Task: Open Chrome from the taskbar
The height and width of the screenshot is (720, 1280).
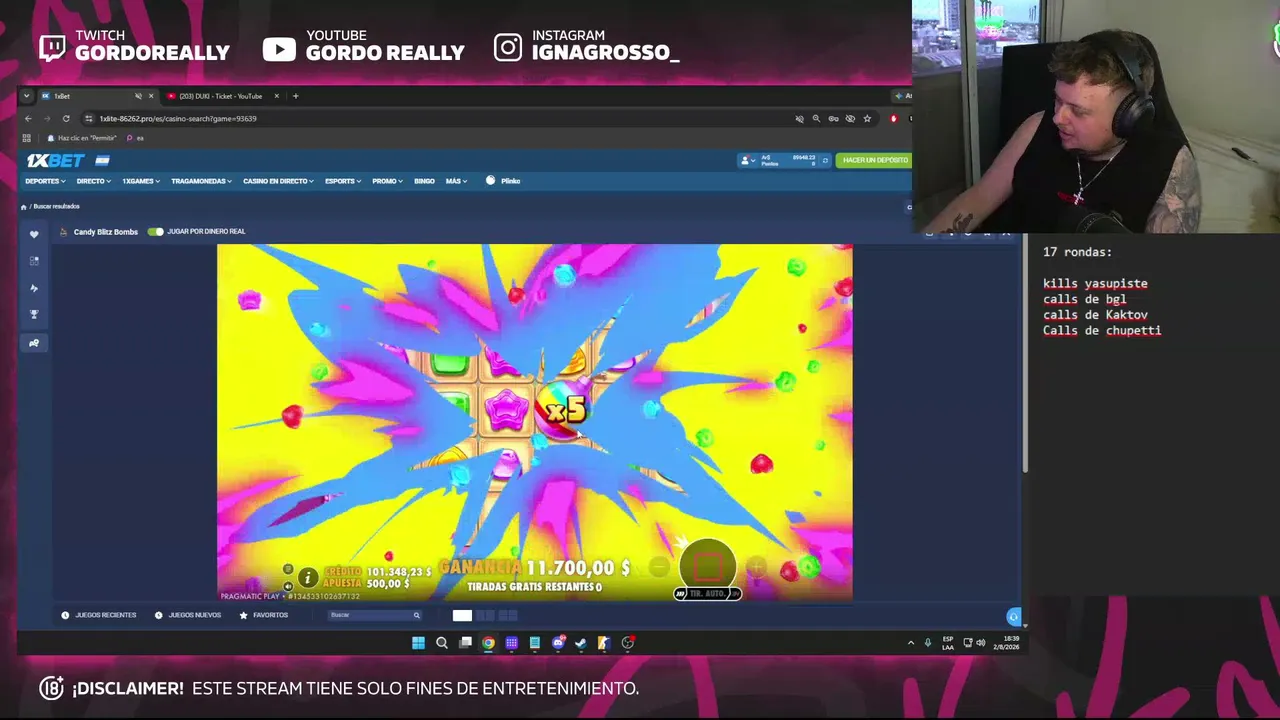Action: click(488, 643)
